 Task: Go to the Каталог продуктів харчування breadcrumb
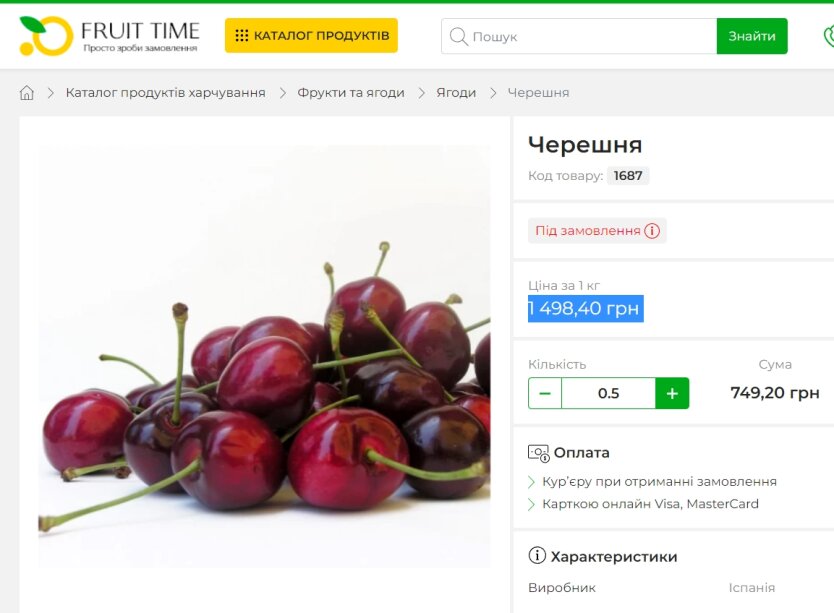click(x=165, y=93)
